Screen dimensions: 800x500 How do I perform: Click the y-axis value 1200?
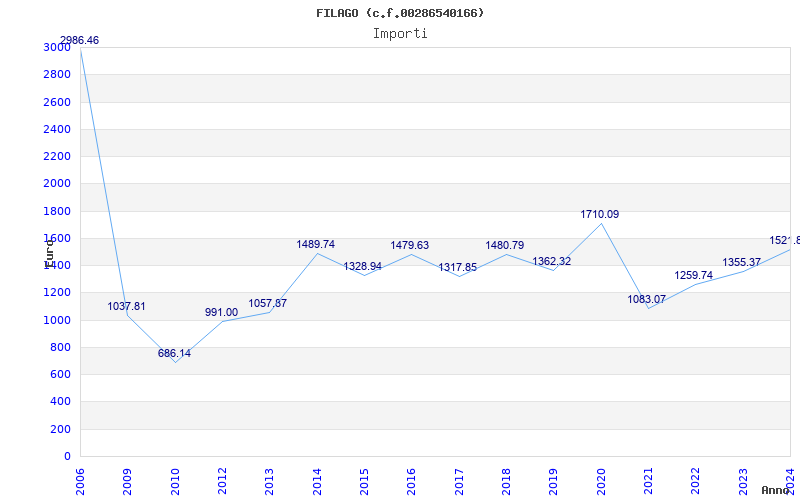pos(57,293)
